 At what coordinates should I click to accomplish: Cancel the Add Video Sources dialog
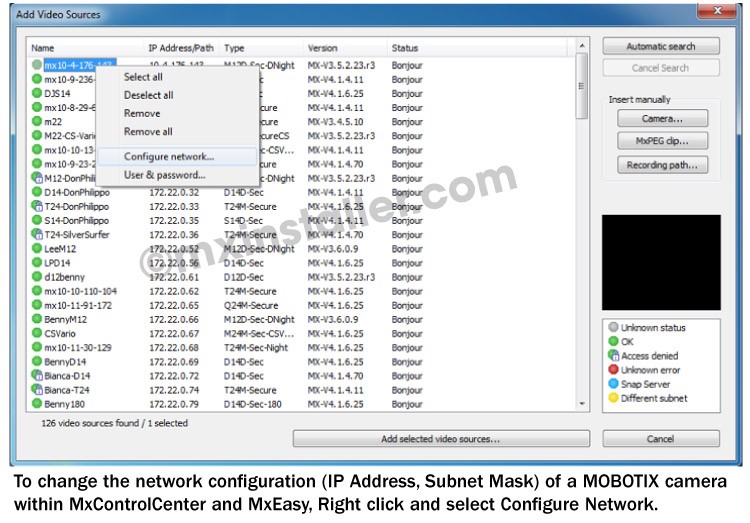[x=661, y=439]
